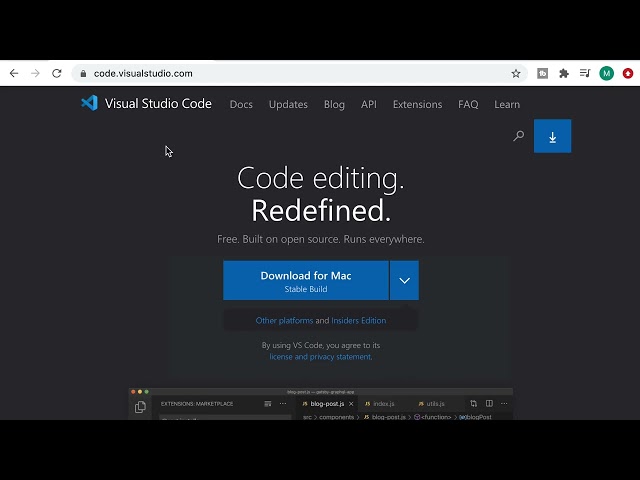Select the utils.js tab in preview
The image size is (640, 480).
(x=431, y=404)
